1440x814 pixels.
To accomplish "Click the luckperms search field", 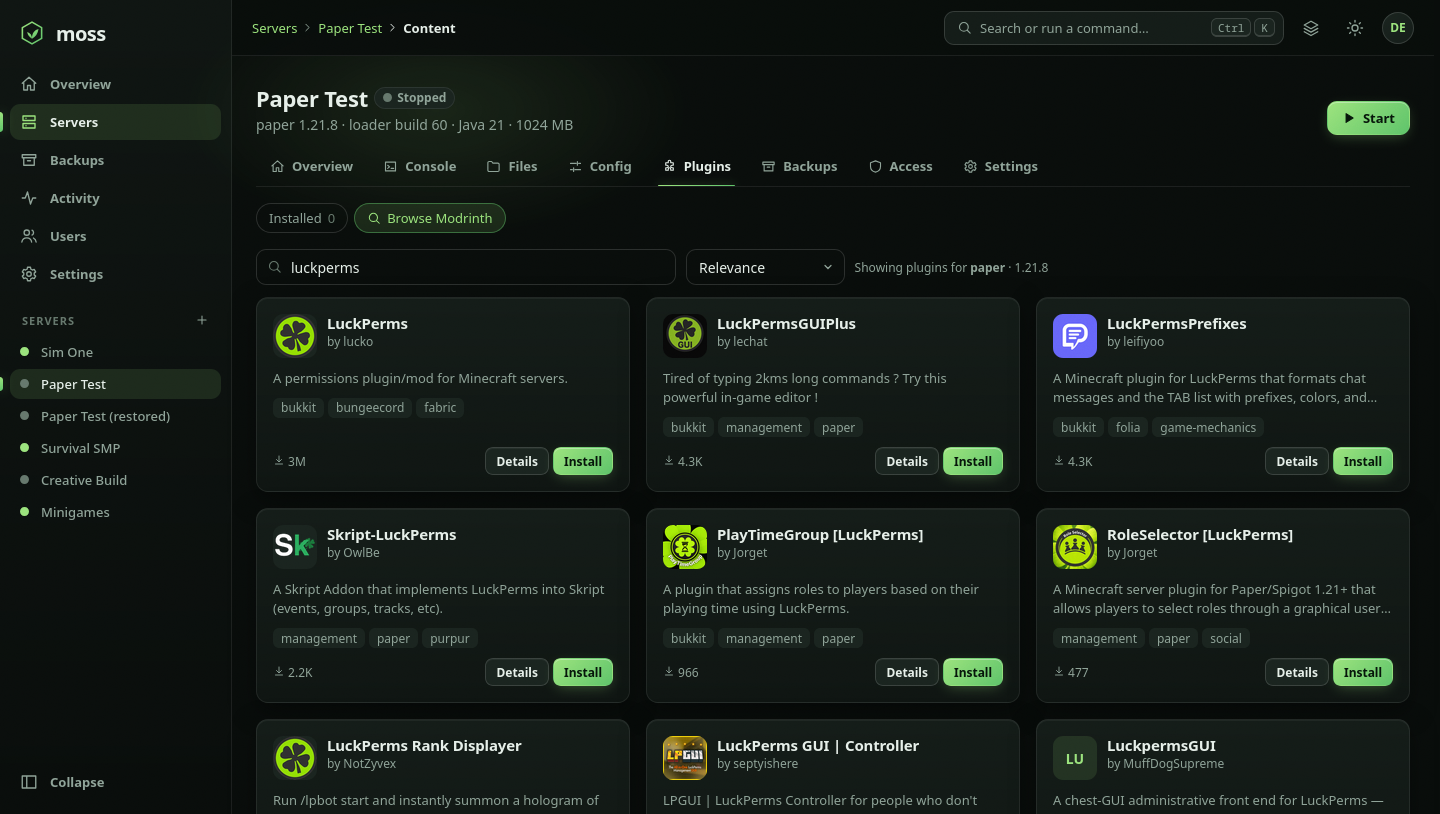I will coord(466,267).
